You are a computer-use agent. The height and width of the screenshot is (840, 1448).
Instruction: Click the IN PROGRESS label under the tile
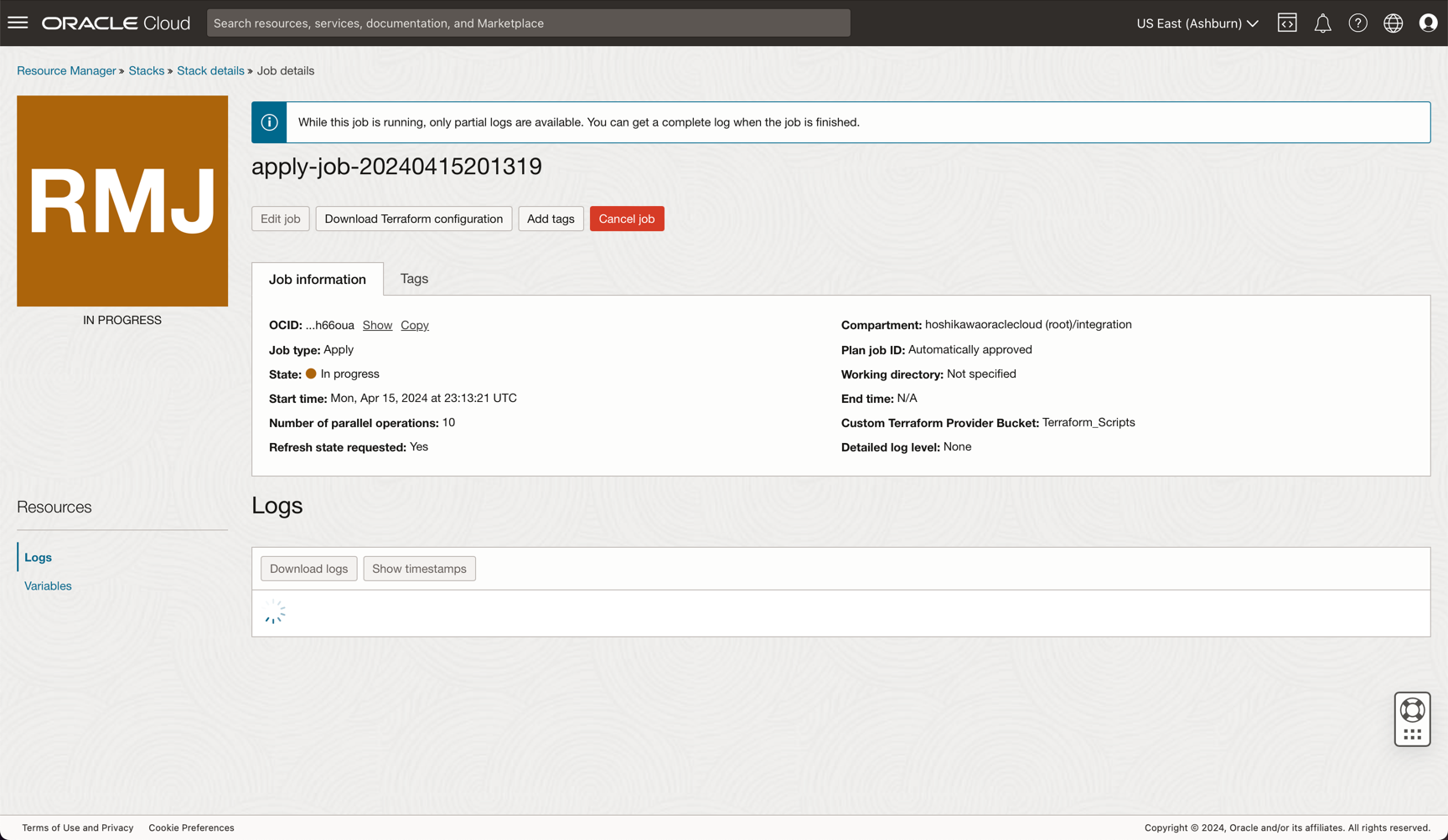tap(122, 320)
